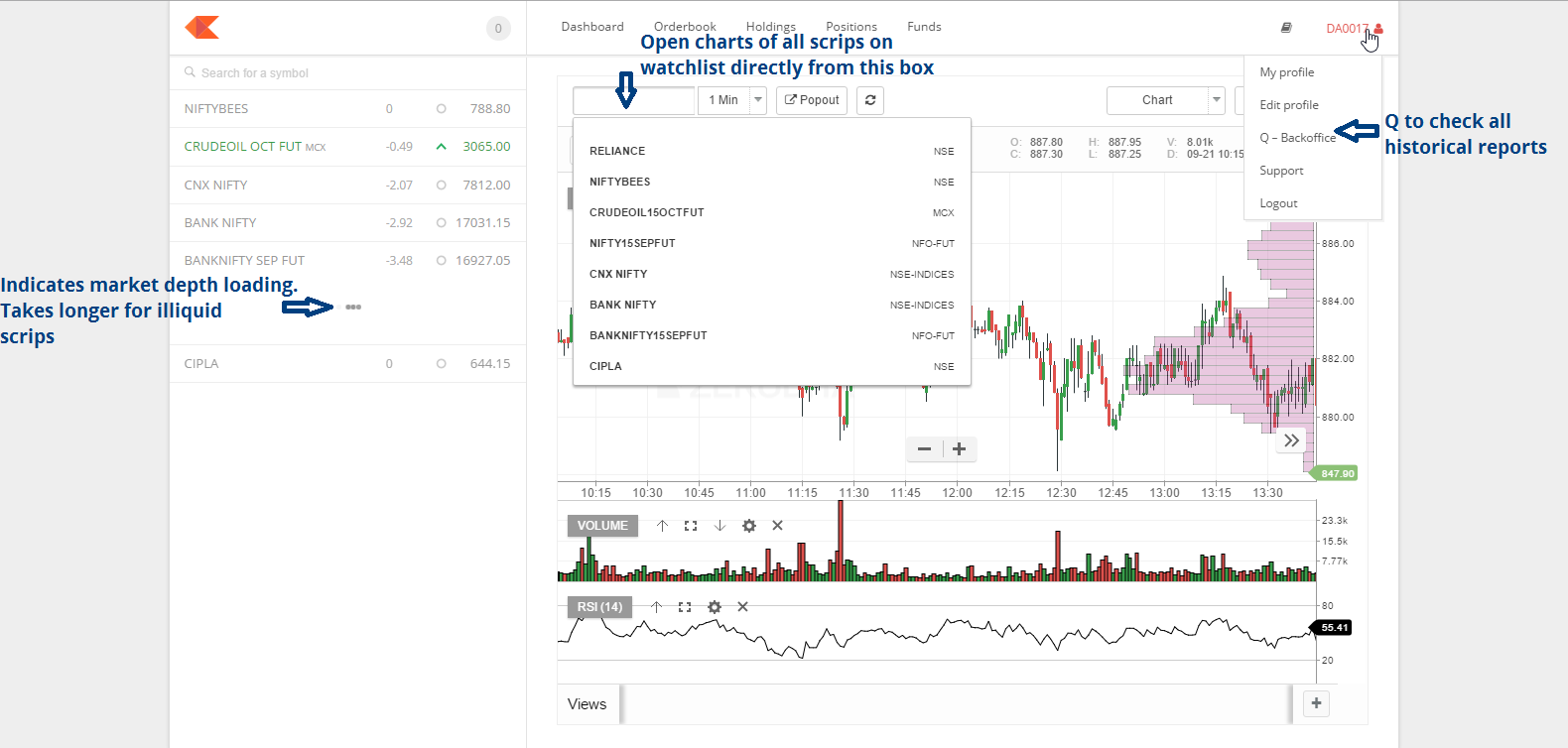Pick CRUDEOIL15OCTFUT from symbol dropdown list
1568x748 pixels.
tap(772, 213)
